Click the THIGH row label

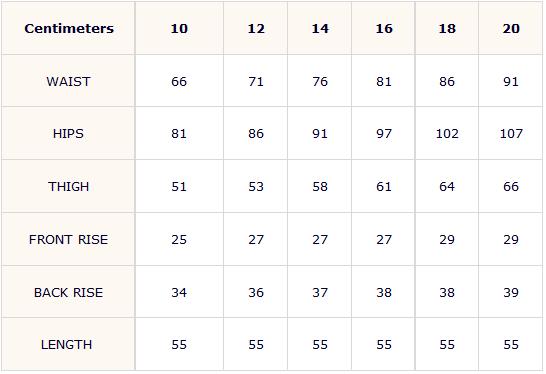[69, 187]
